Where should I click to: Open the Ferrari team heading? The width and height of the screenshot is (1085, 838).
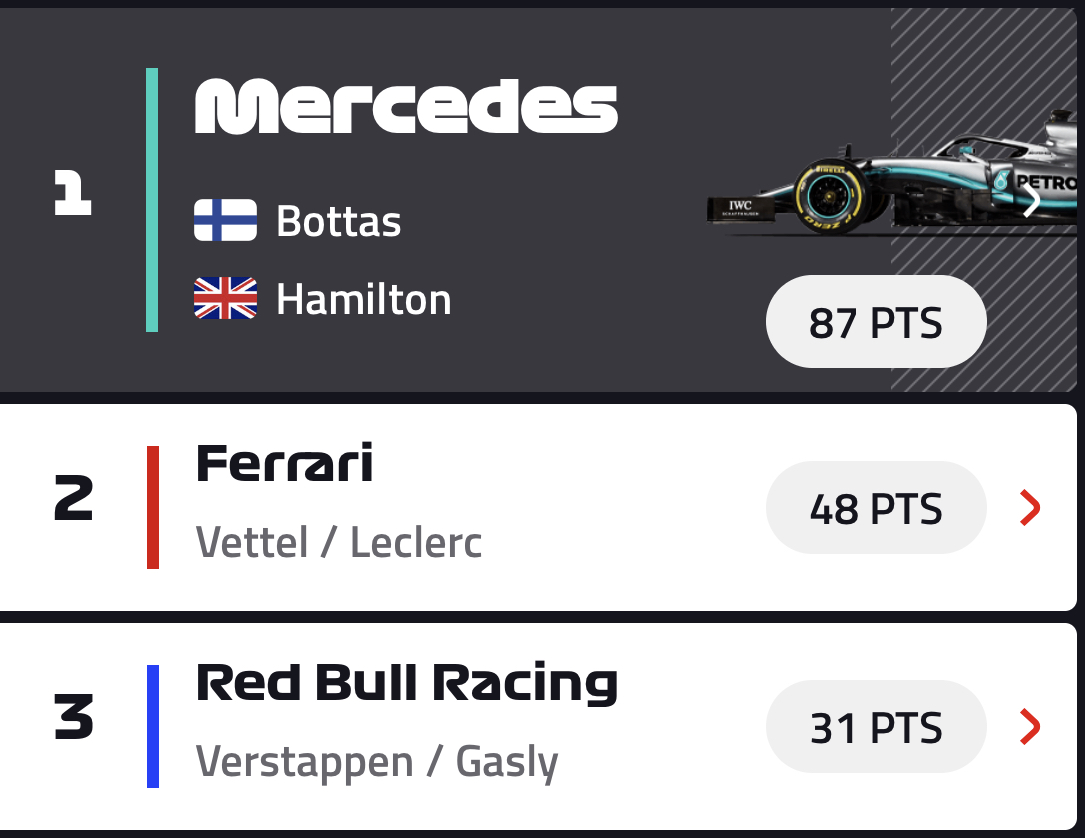pos(284,464)
